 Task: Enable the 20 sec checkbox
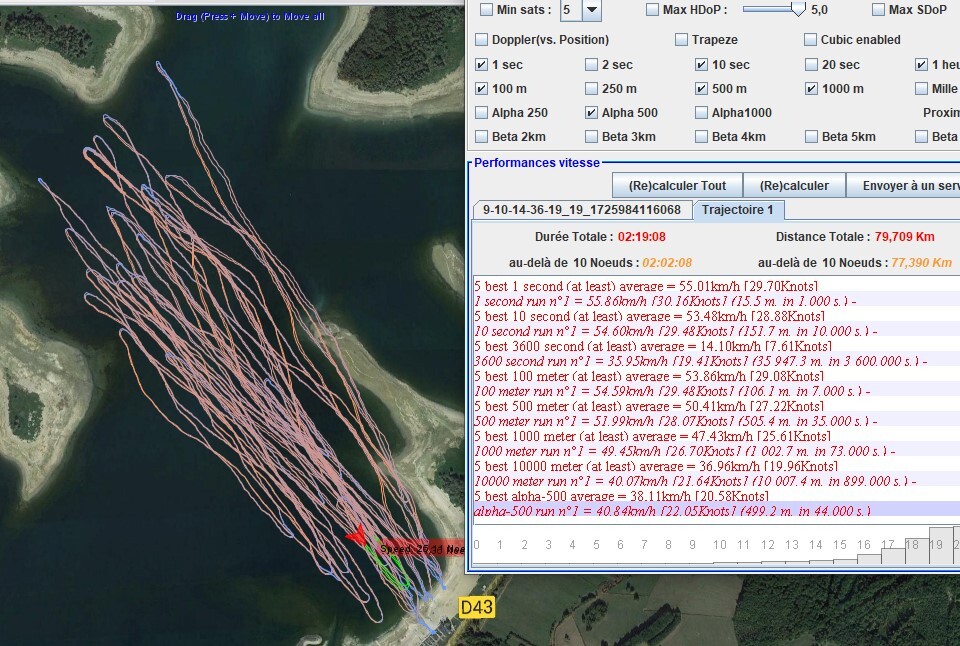point(811,64)
